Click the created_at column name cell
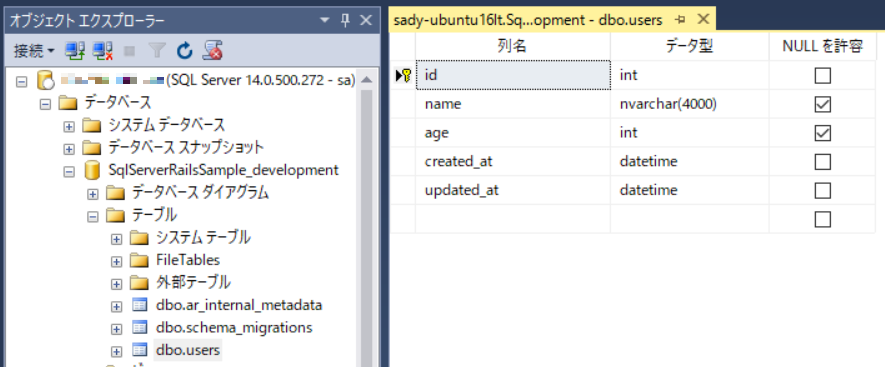Image resolution: width=885 pixels, height=367 pixels. click(x=513, y=161)
